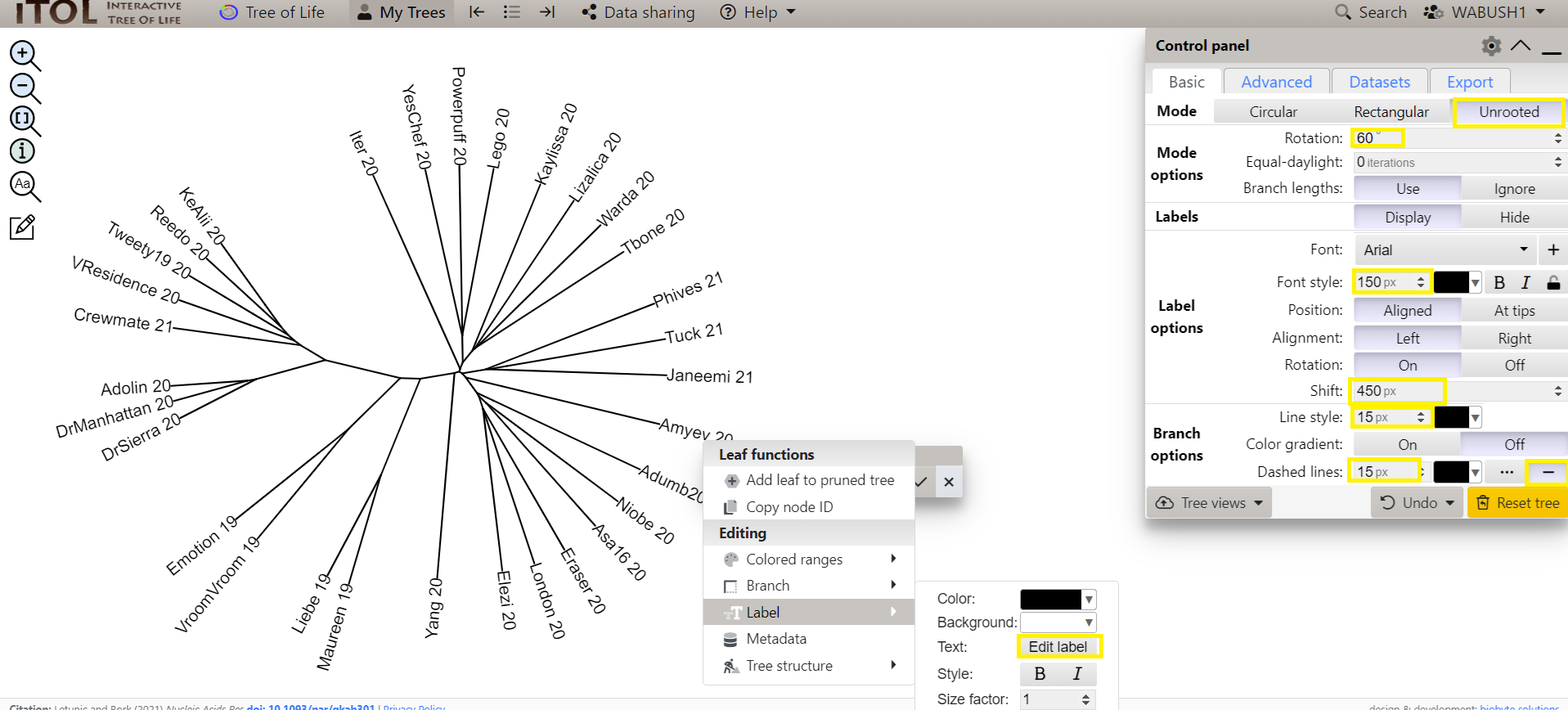Click the fit-to-screen zoom icon
Image resolution: width=1568 pixels, height=710 pixels.
point(24,119)
